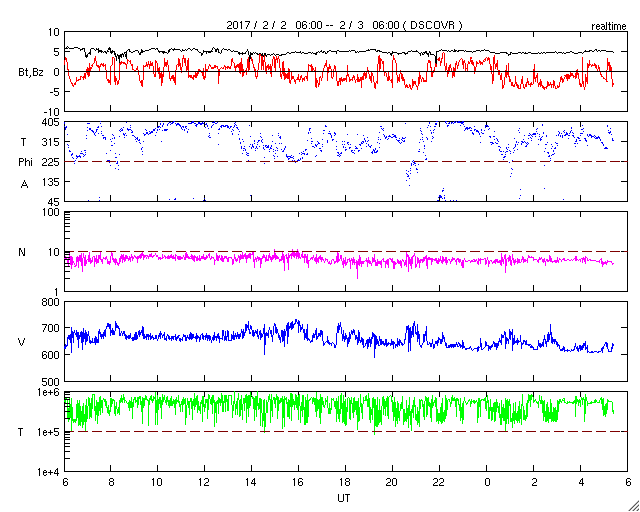This screenshot has width=640, height=512.
Task: Click the 'V' velocity axis label
Action: click(x=22, y=342)
